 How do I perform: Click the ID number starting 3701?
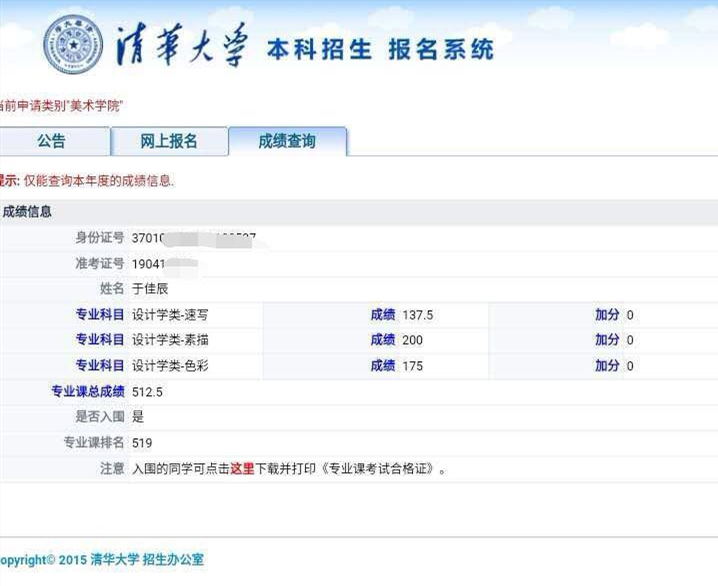(194, 238)
